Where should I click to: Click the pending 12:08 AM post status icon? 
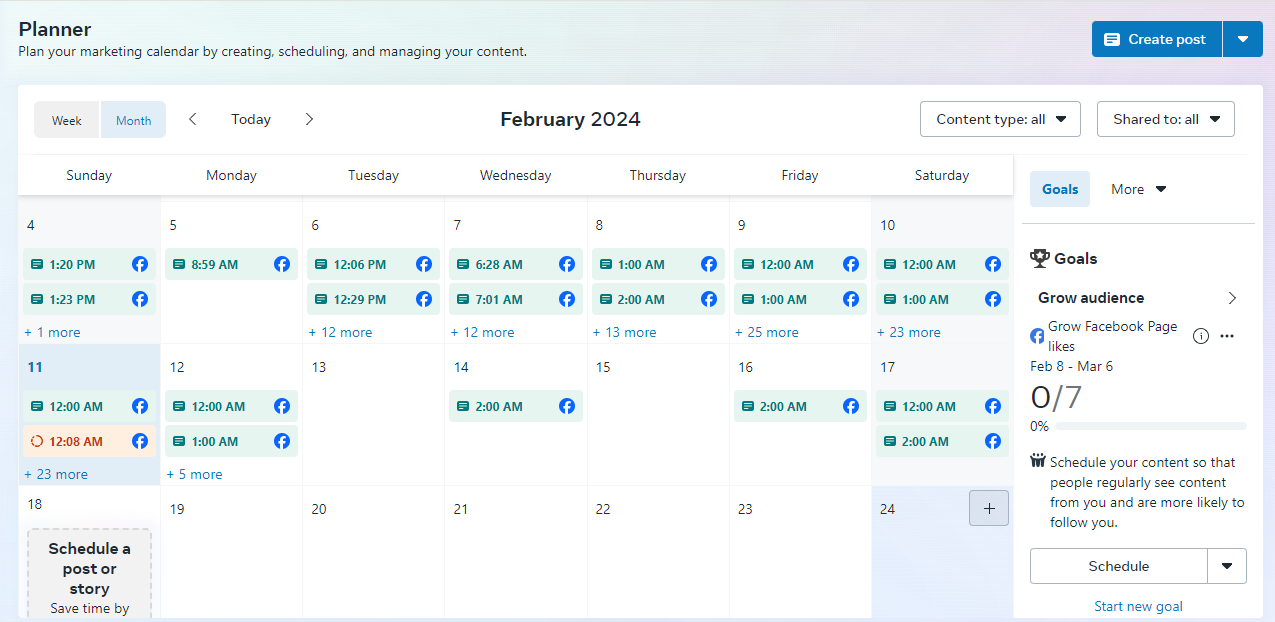pyautogui.click(x=37, y=441)
